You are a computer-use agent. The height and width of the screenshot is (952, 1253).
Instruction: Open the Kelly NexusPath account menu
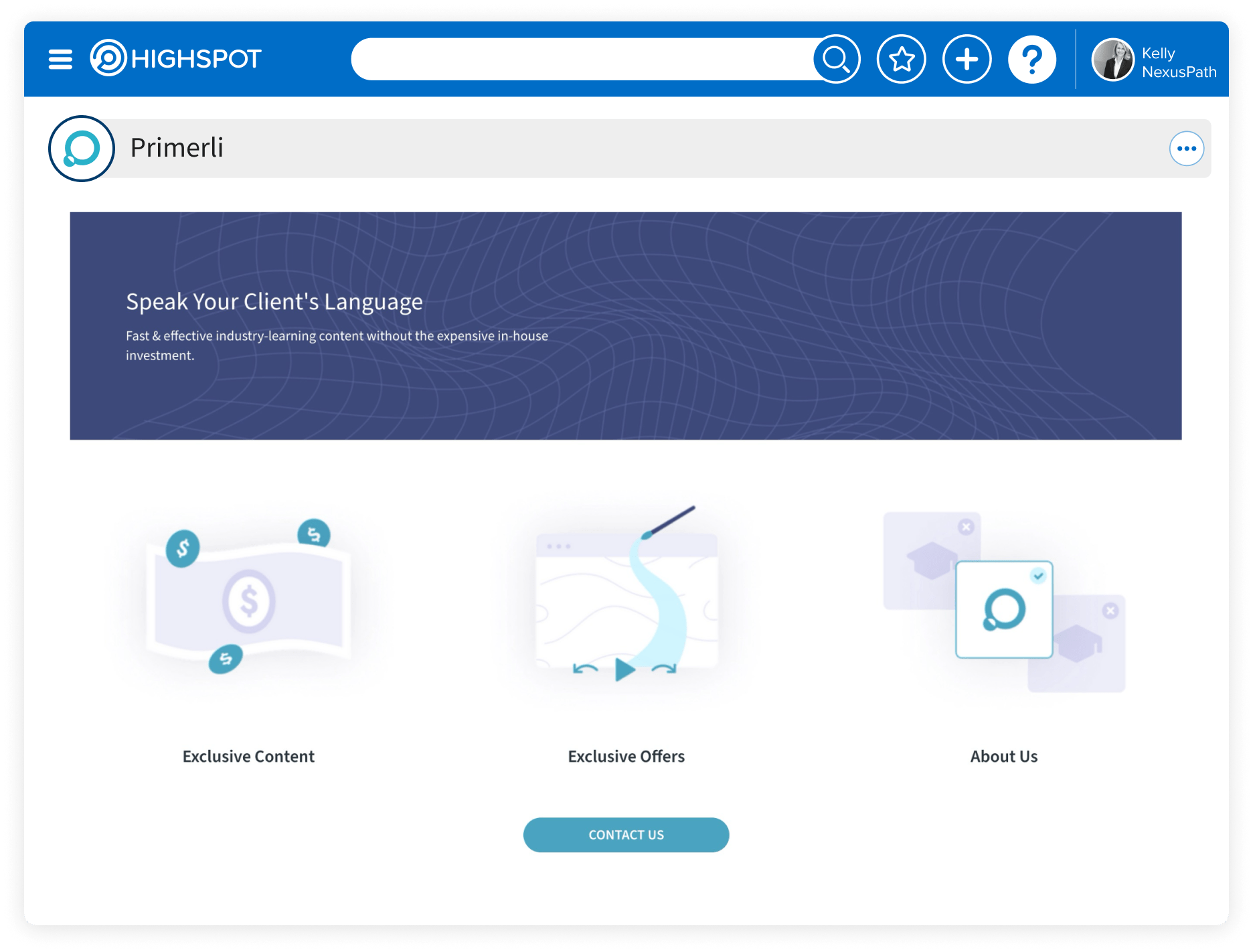(1178, 62)
